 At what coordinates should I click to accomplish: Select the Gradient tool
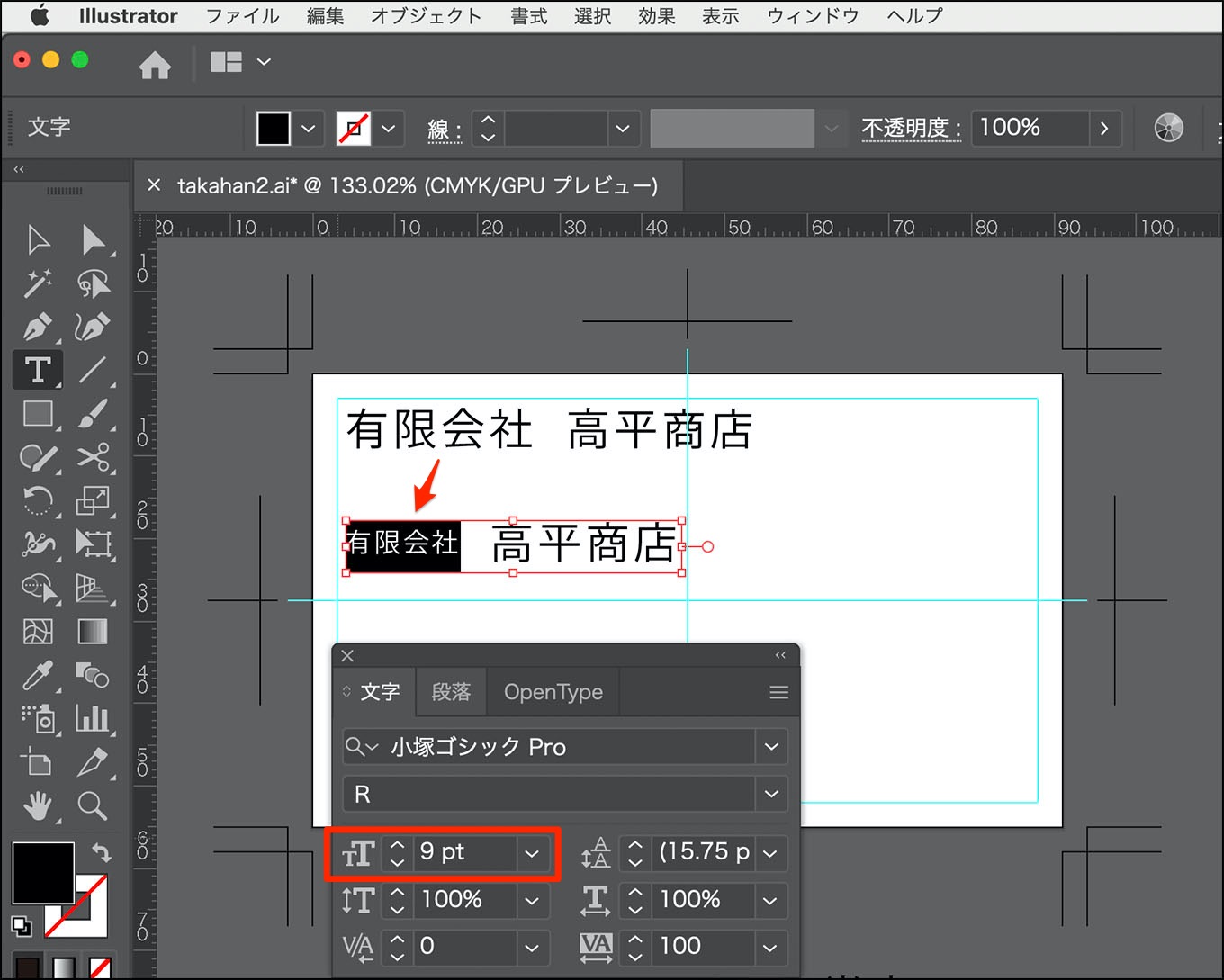click(93, 631)
